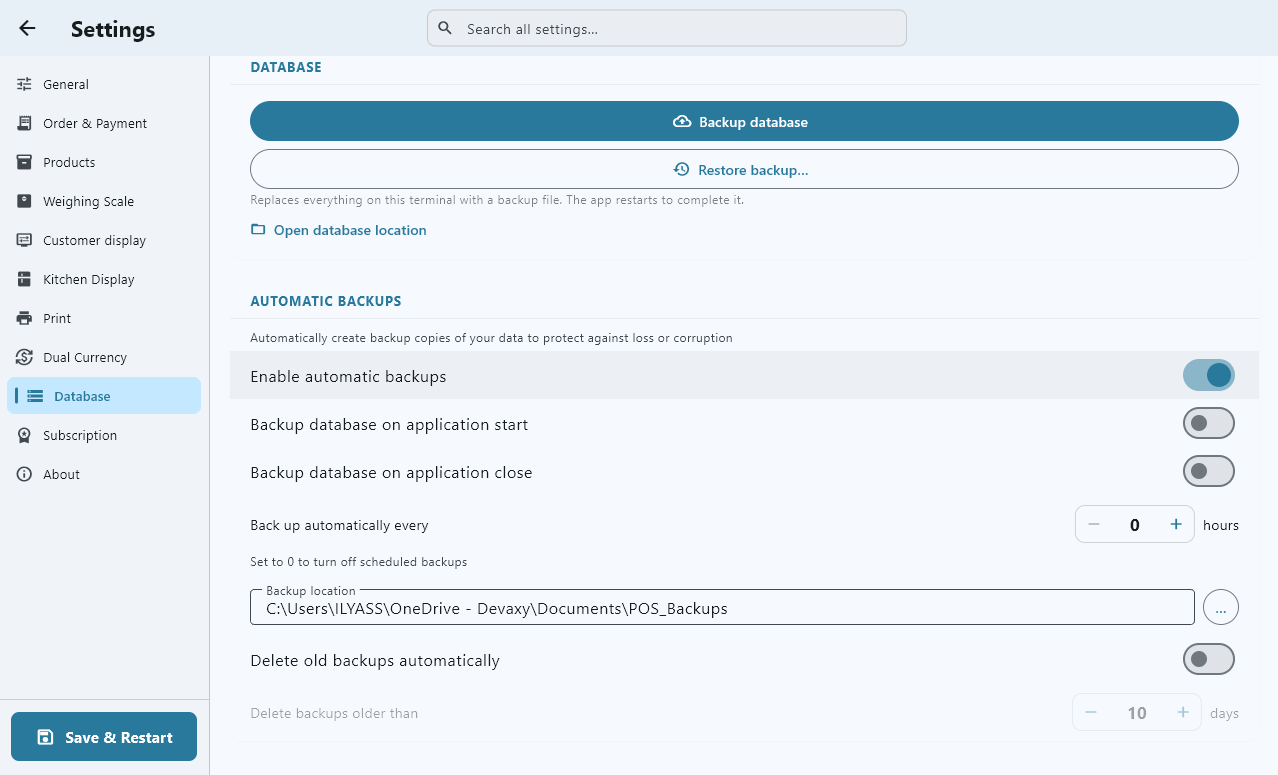The width and height of the screenshot is (1278, 775).
Task: Open the About page
Action: point(104,474)
